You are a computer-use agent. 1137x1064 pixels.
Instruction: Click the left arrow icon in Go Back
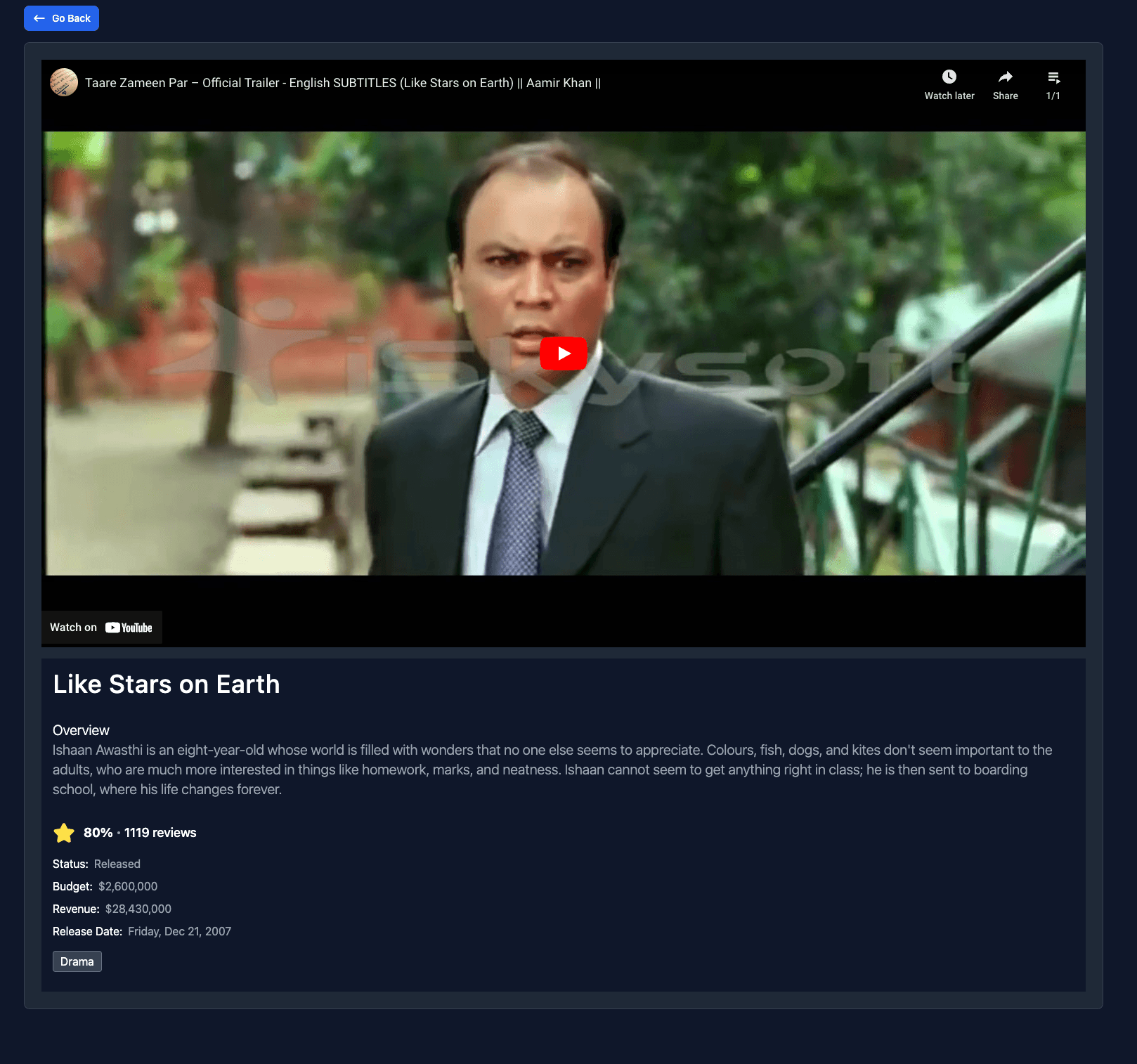click(39, 18)
